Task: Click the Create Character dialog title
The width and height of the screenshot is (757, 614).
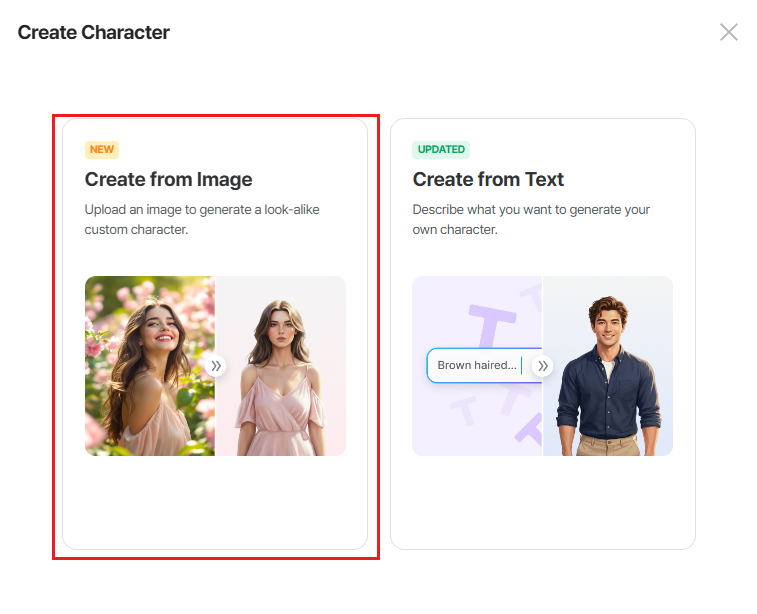Action: click(x=94, y=32)
